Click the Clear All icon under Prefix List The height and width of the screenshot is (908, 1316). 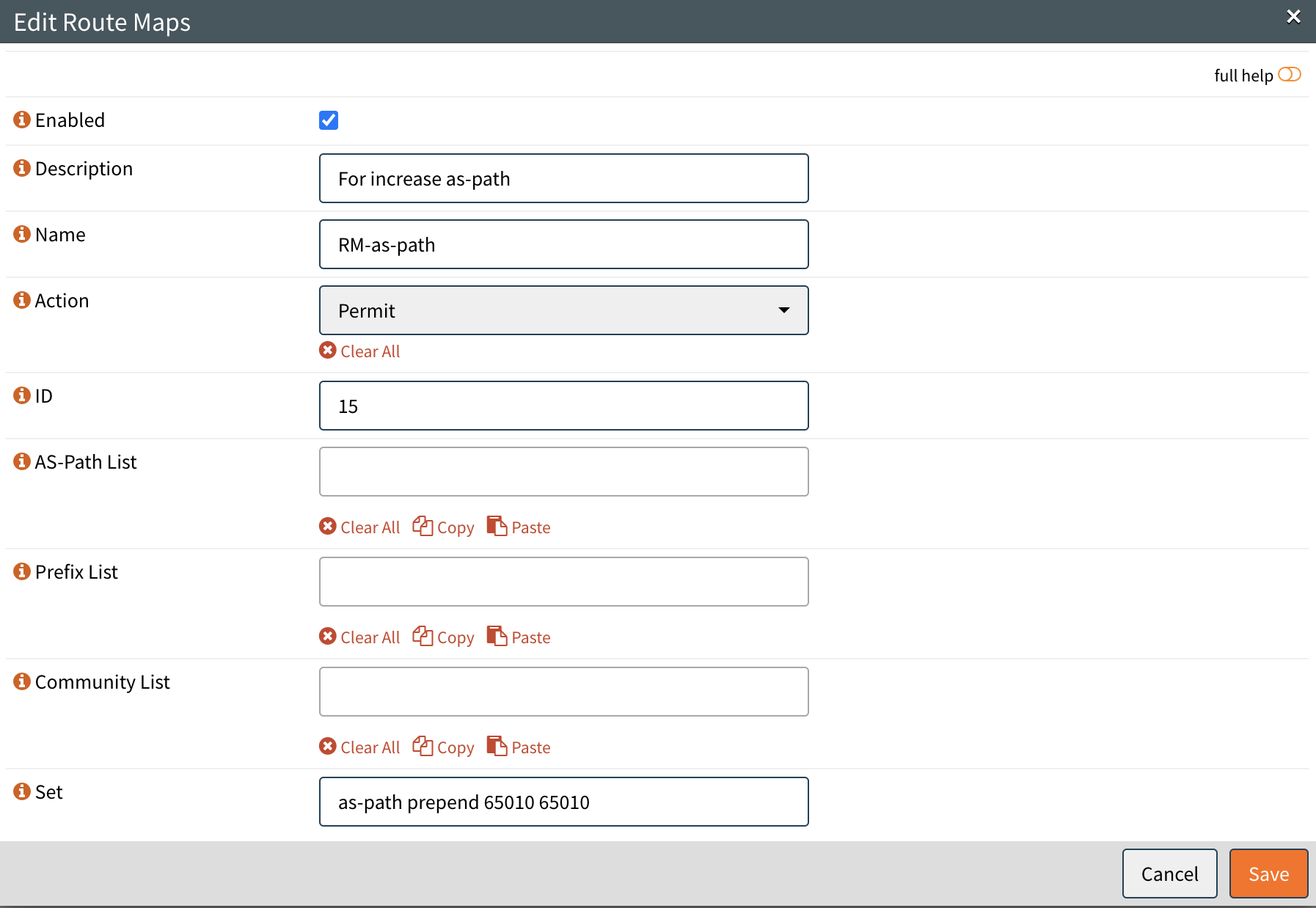328,637
